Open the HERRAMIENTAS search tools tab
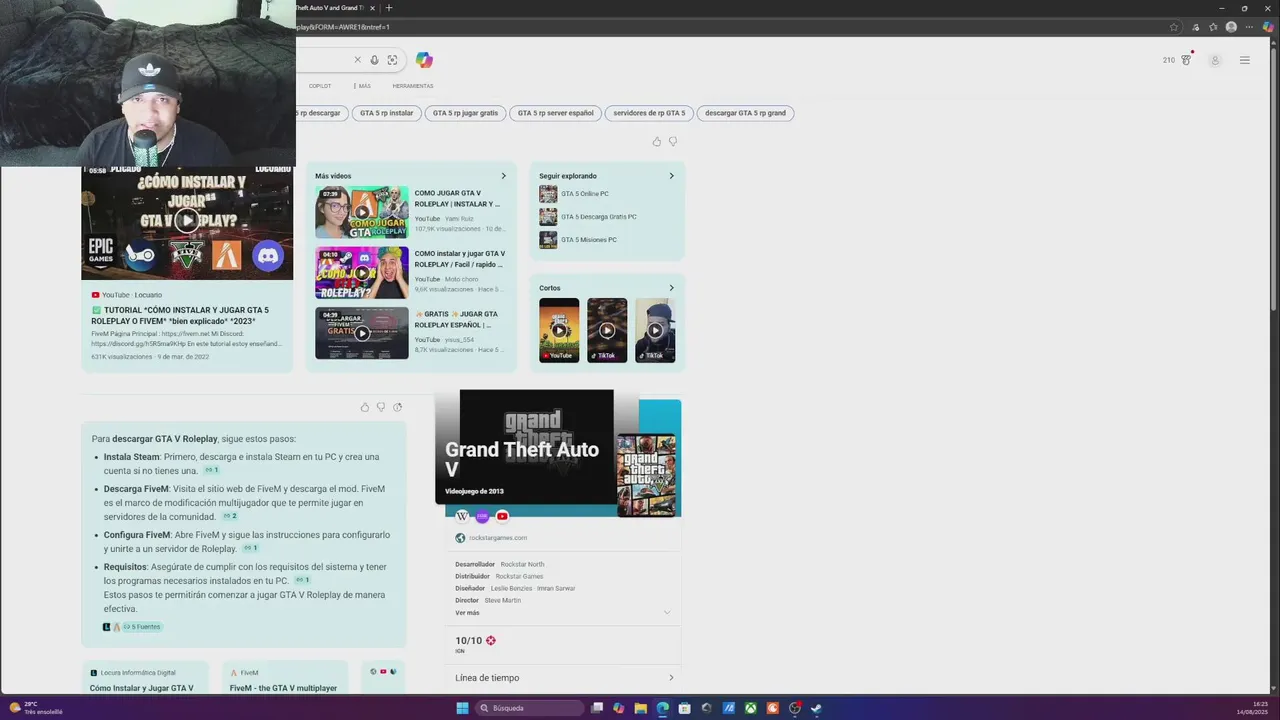Screen dimensions: 1280x720 click(413, 86)
